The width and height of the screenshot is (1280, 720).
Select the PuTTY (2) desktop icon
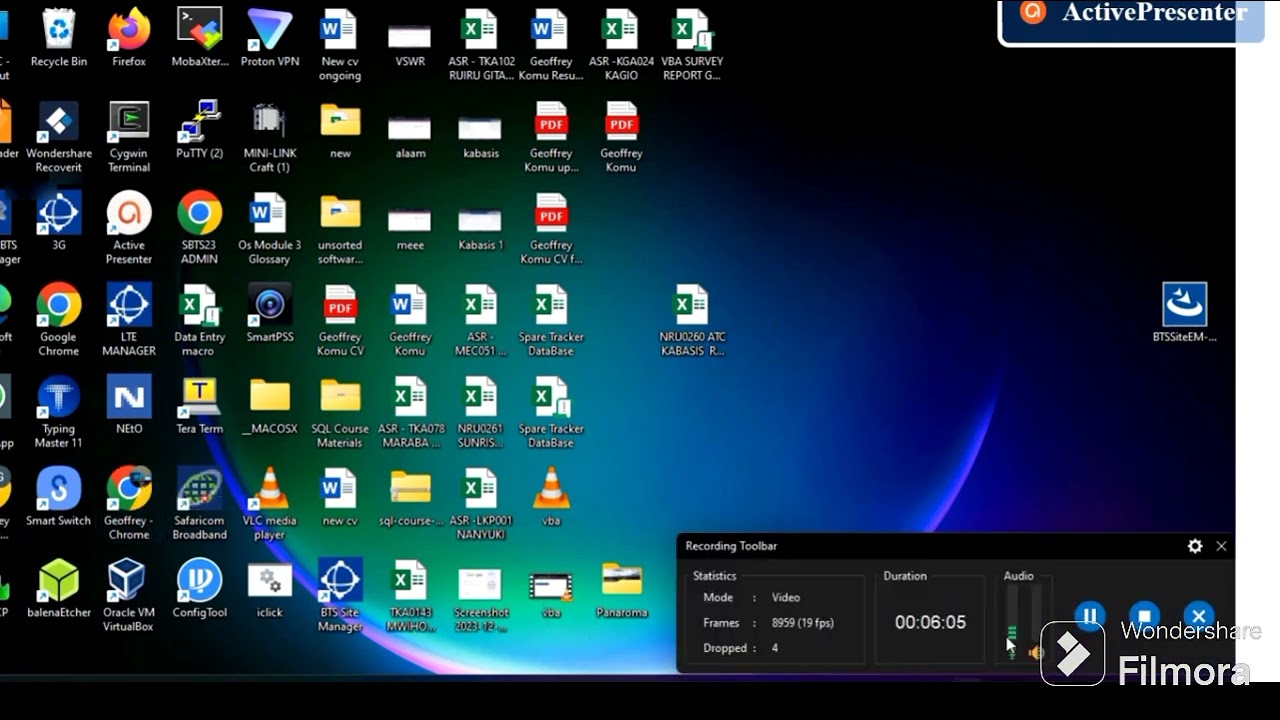click(x=199, y=131)
